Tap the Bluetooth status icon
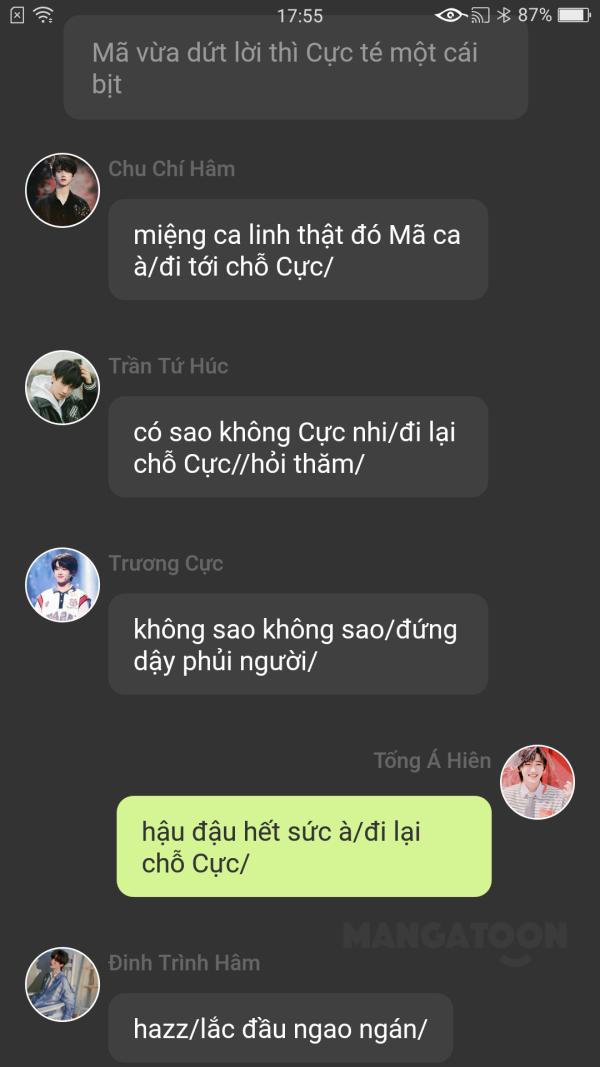 [x=503, y=15]
